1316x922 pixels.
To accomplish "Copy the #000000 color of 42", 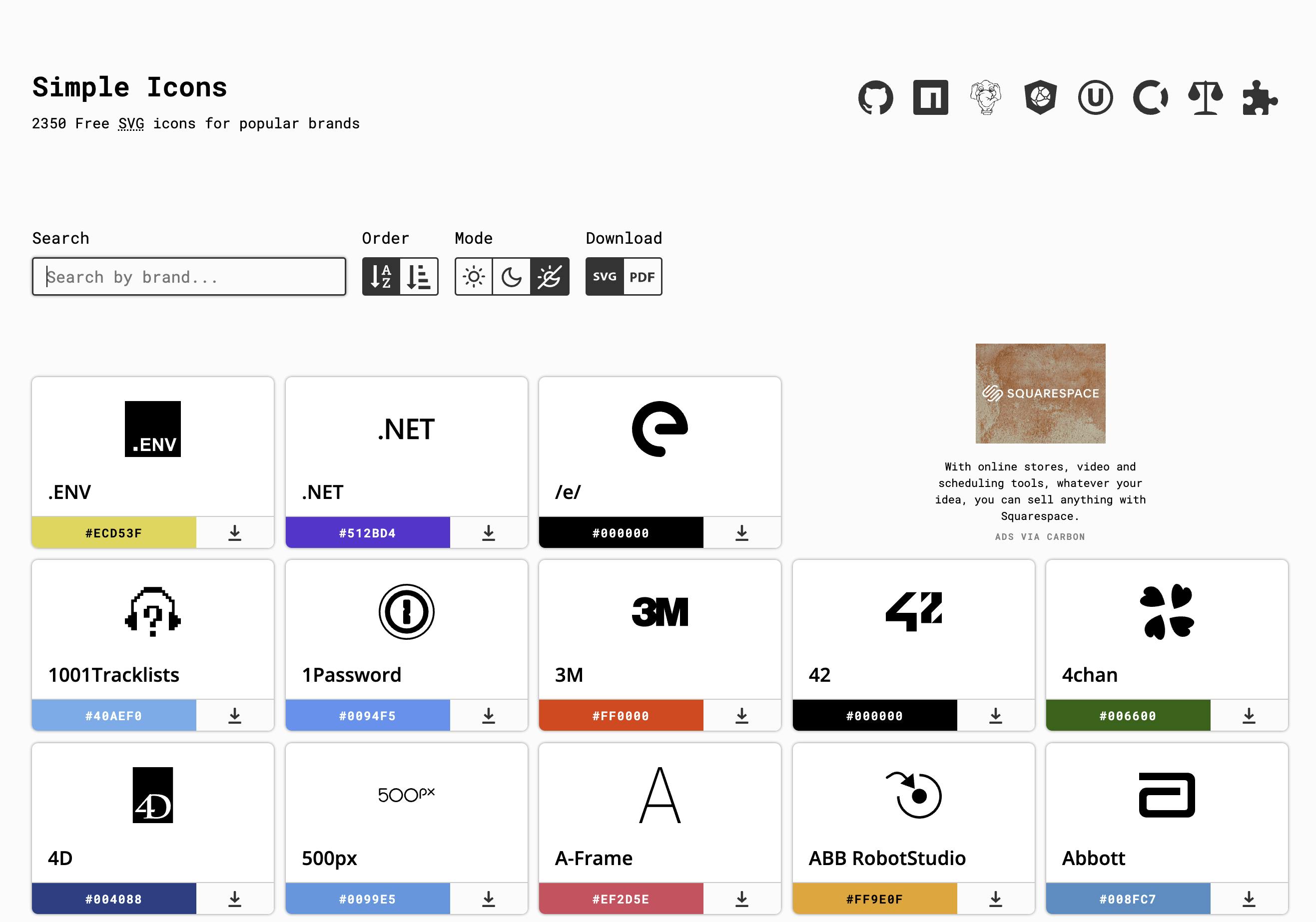I will [x=875, y=716].
